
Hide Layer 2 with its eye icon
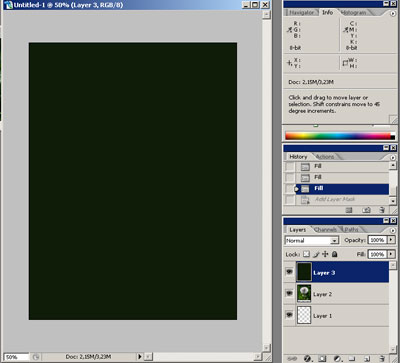(x=289, y=293)
